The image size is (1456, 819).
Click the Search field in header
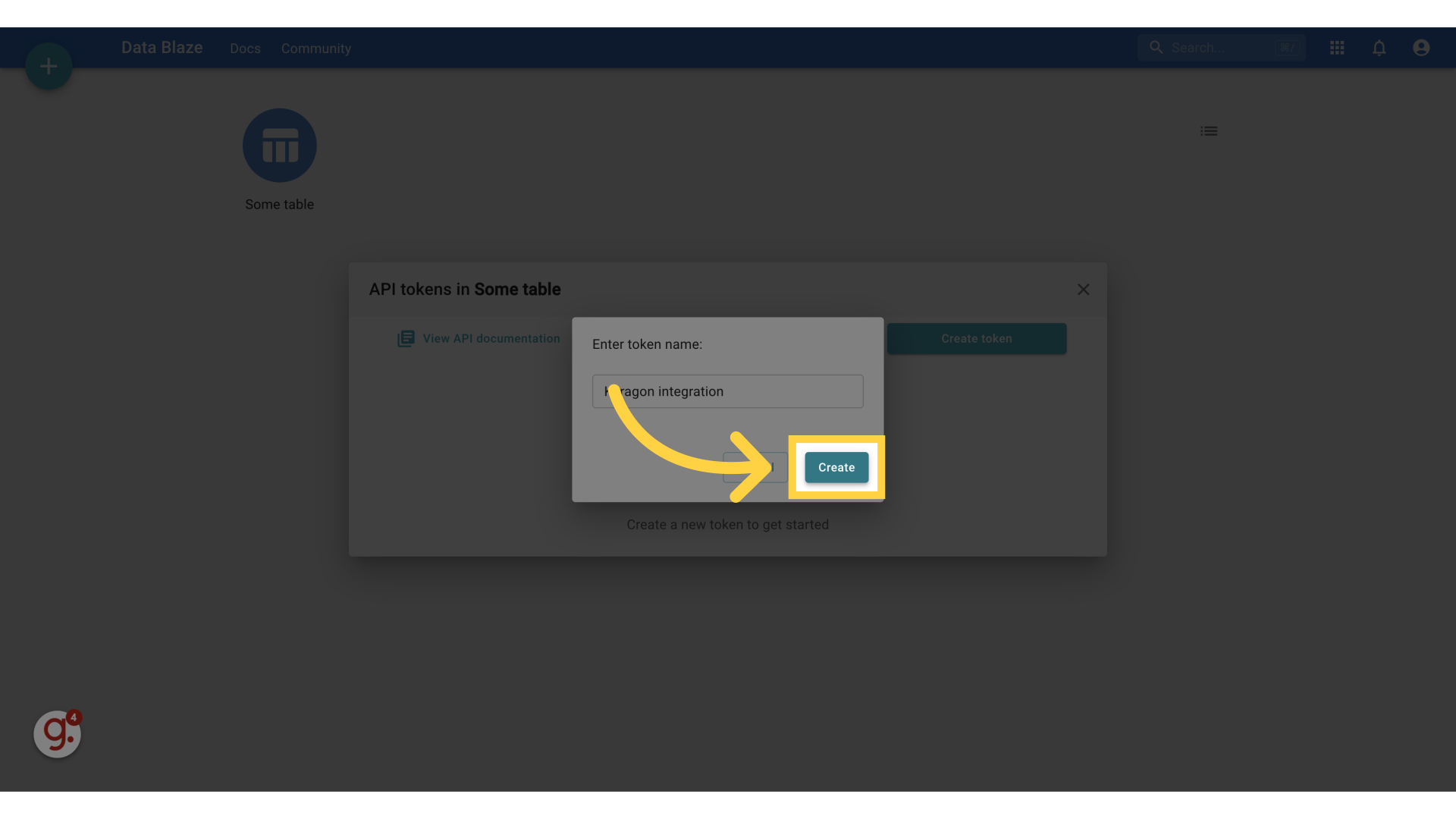pyautogui.click(x=1221, y=48)
